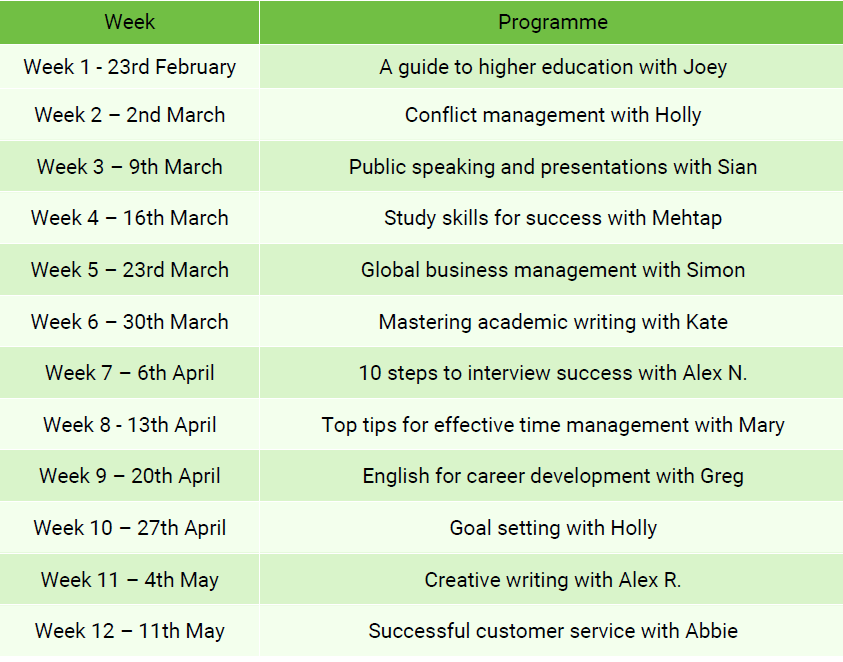This screenshot has height=662, width=843.
Task: Click Goal setting with Holly cell
Action: (x=552, y=528)
